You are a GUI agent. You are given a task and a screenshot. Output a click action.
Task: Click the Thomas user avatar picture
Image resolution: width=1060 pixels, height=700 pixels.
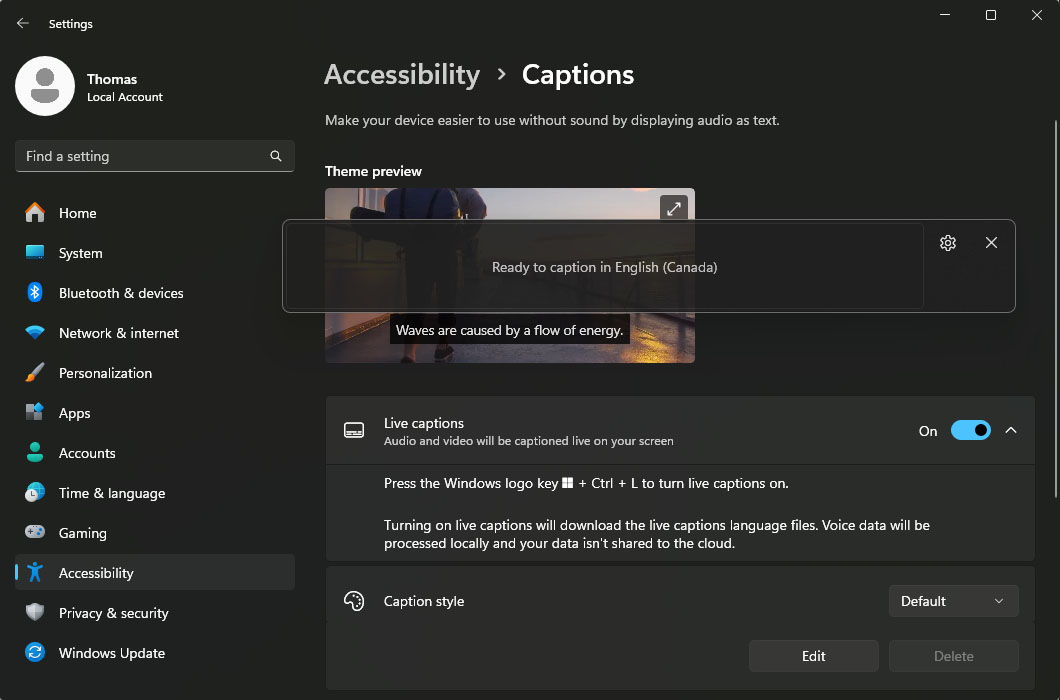coord(45,86)
